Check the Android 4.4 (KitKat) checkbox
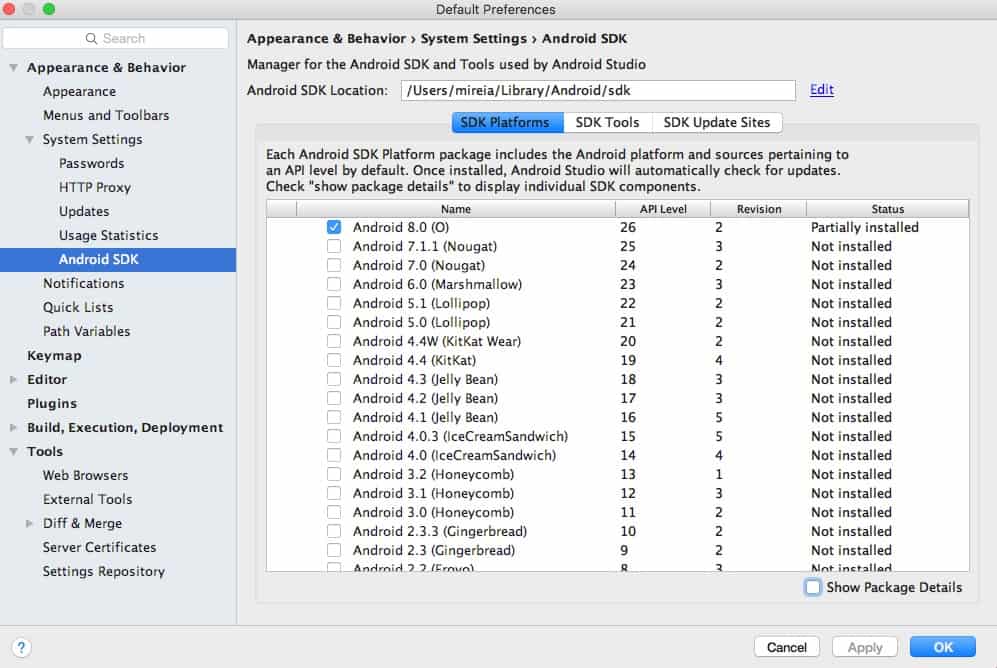 [334, 360]
